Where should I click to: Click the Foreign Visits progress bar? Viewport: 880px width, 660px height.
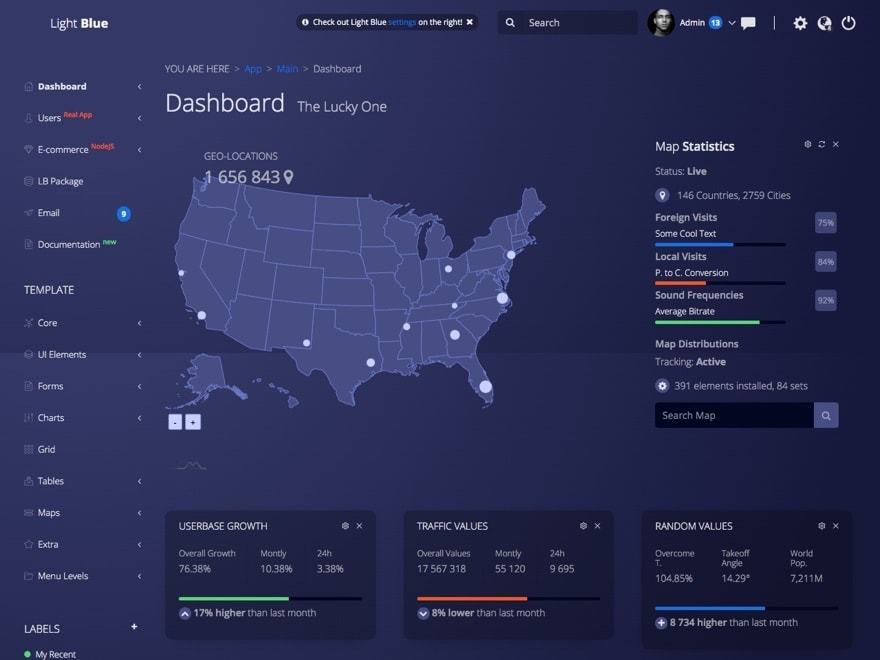pos(720,244)
